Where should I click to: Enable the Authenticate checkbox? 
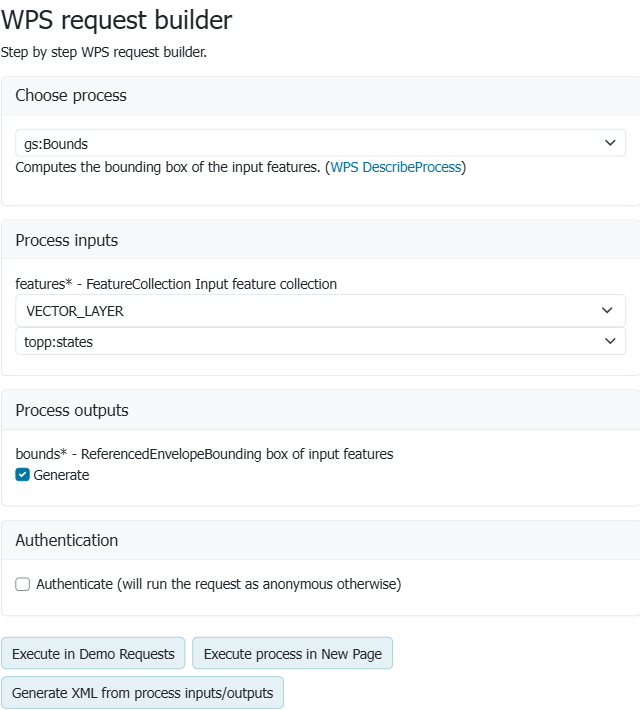[23, 584]
